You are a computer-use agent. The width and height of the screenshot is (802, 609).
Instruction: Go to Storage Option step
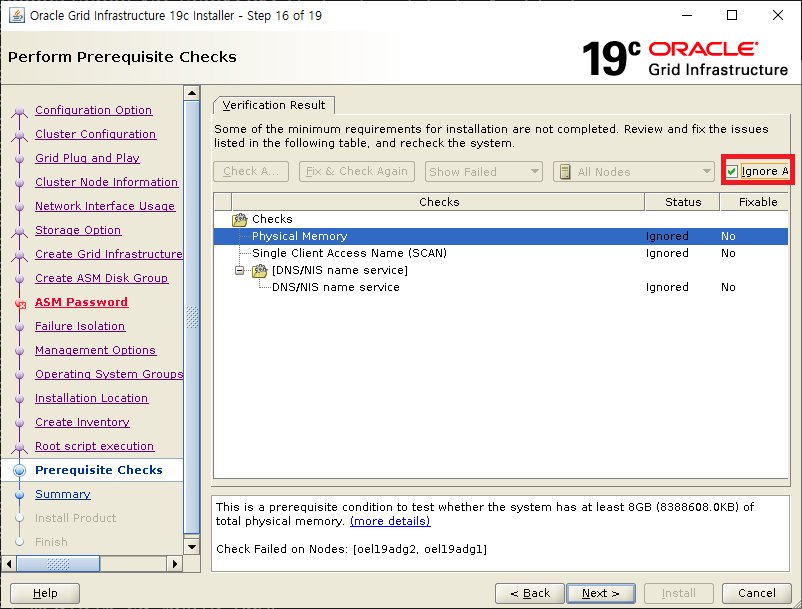78,231
